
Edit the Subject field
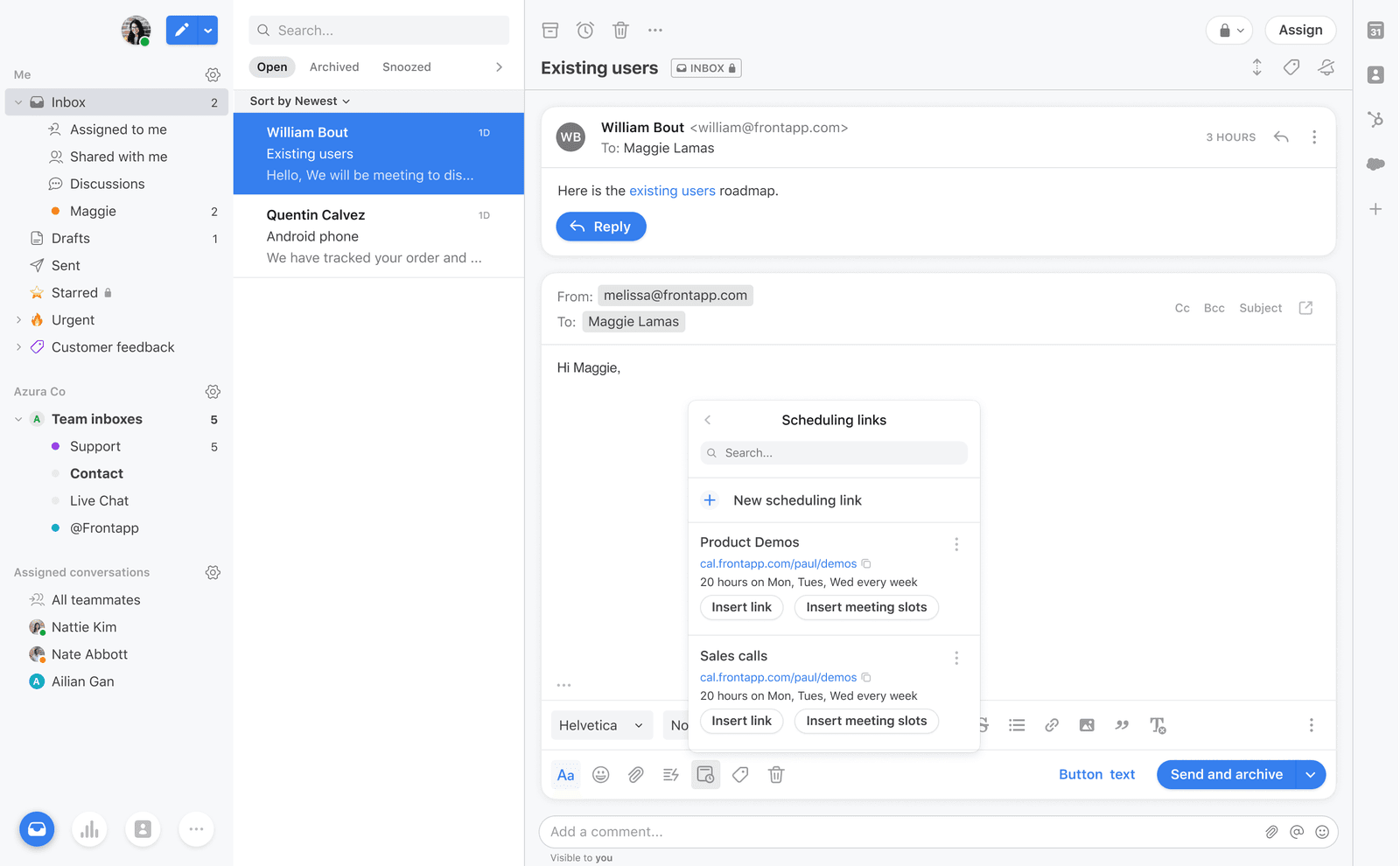(x=1260, y=308)
